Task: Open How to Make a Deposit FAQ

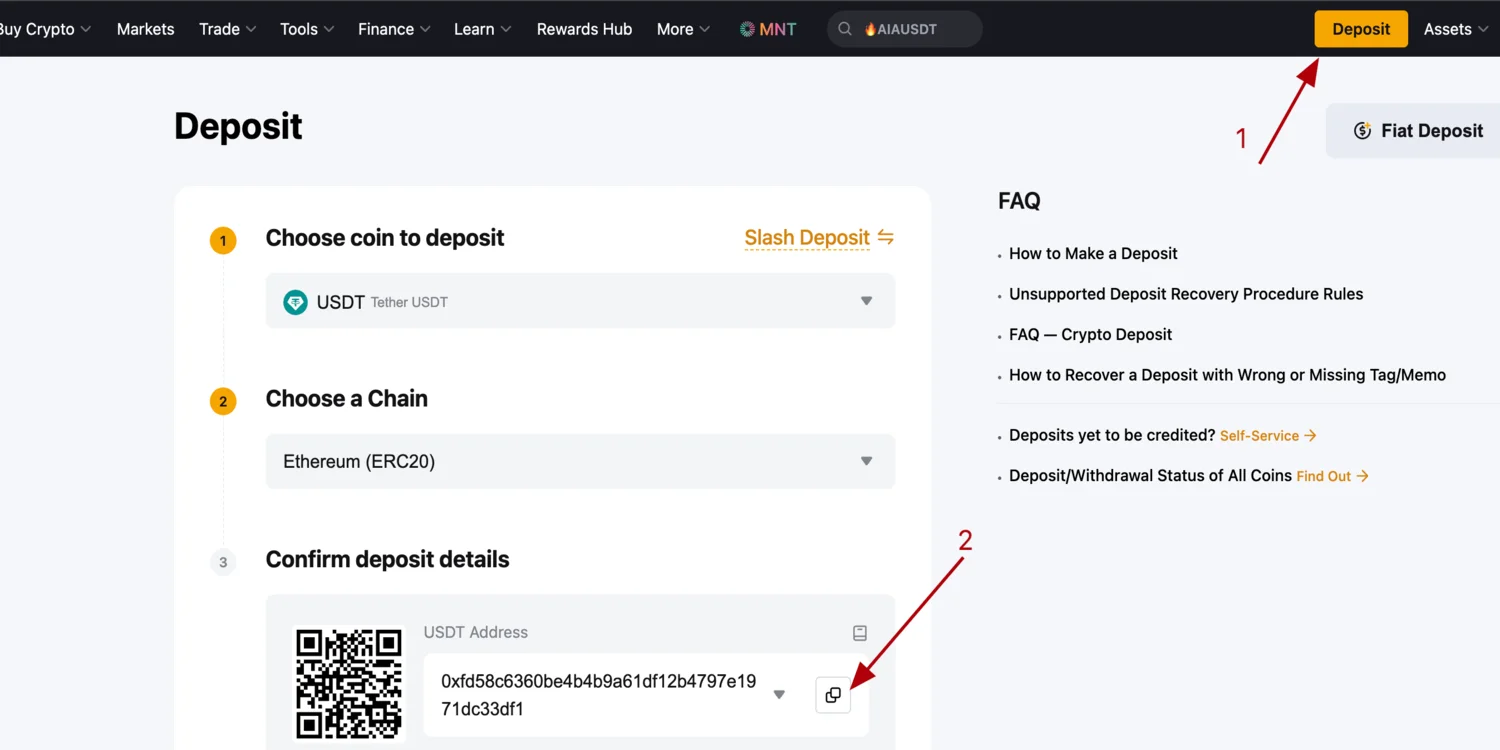Action: click(1093, 254)
